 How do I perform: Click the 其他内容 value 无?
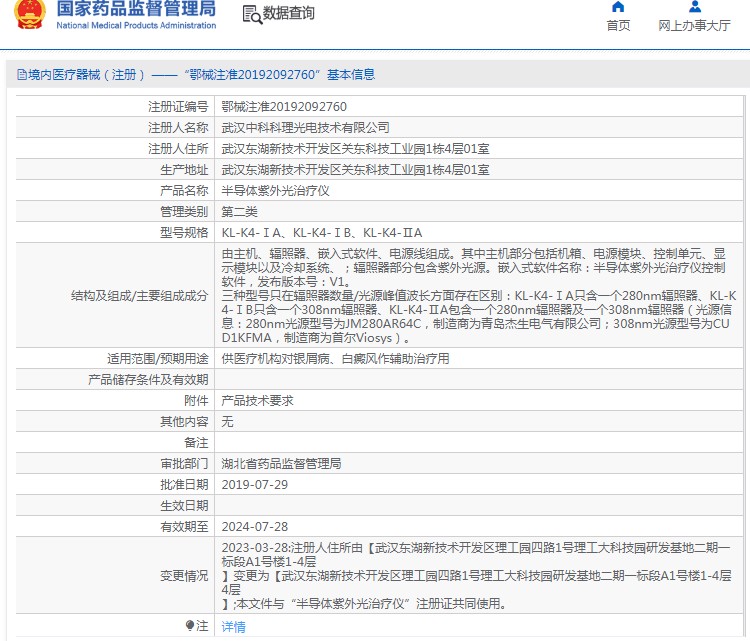coord(227,422)
